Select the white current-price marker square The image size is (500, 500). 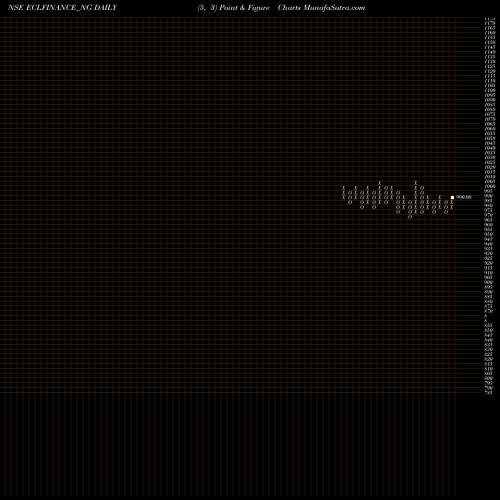pos(452,197)
